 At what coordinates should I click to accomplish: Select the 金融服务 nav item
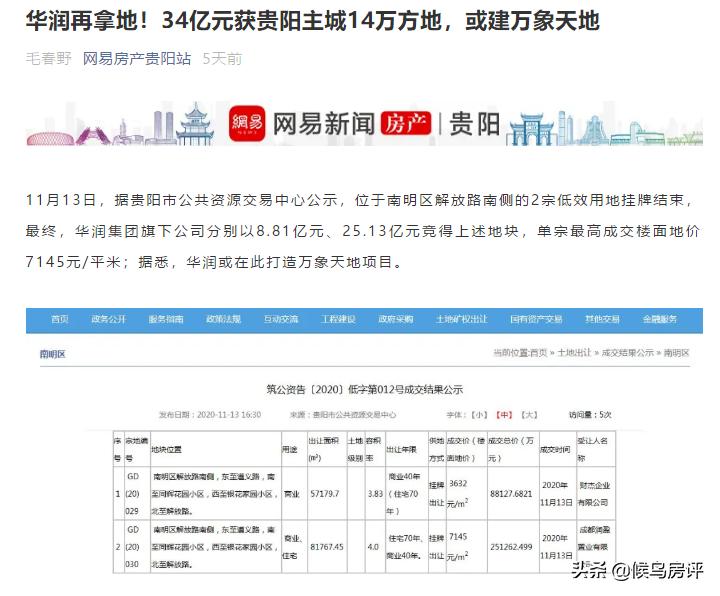(x=659, y=319)
